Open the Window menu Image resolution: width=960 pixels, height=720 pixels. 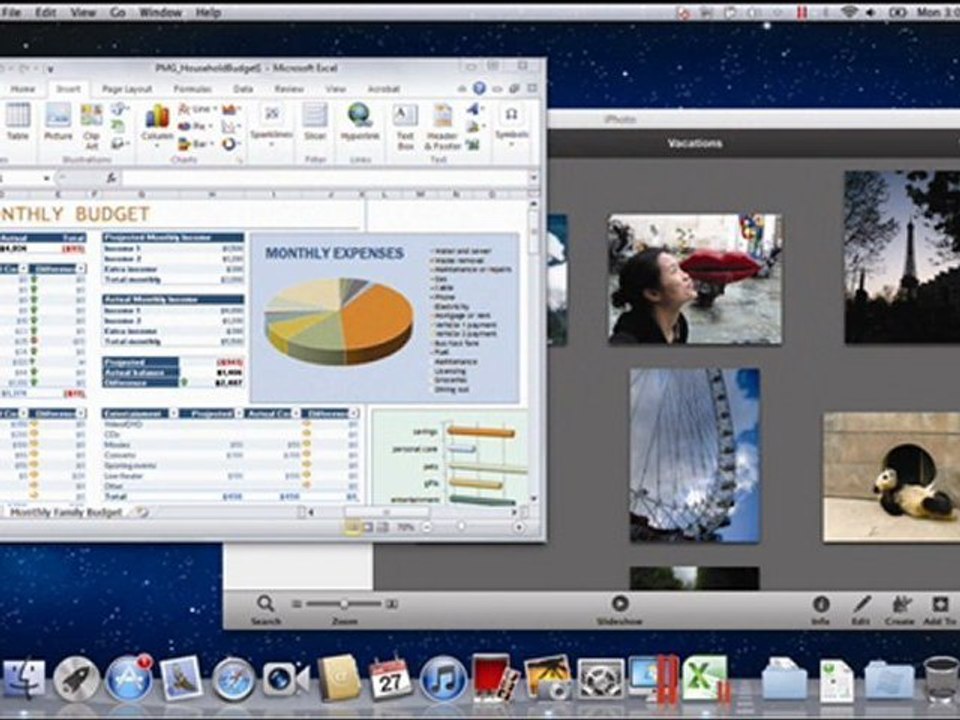[160, 12]
